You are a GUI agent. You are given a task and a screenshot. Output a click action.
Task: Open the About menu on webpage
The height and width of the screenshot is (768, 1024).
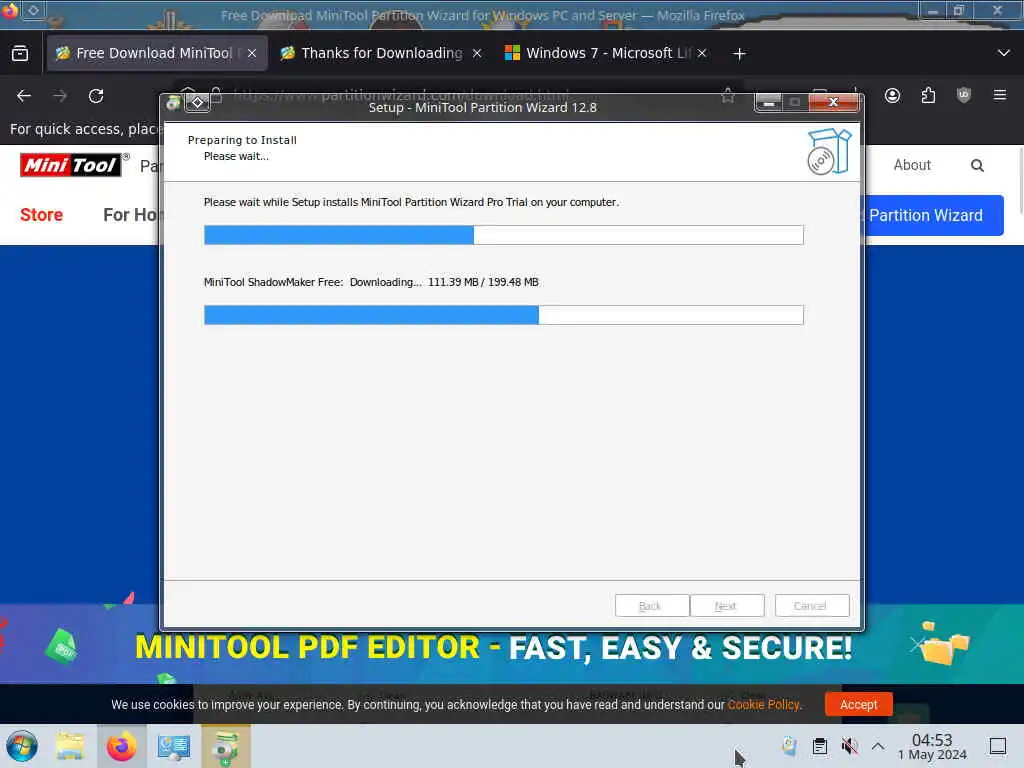point(912,165)
